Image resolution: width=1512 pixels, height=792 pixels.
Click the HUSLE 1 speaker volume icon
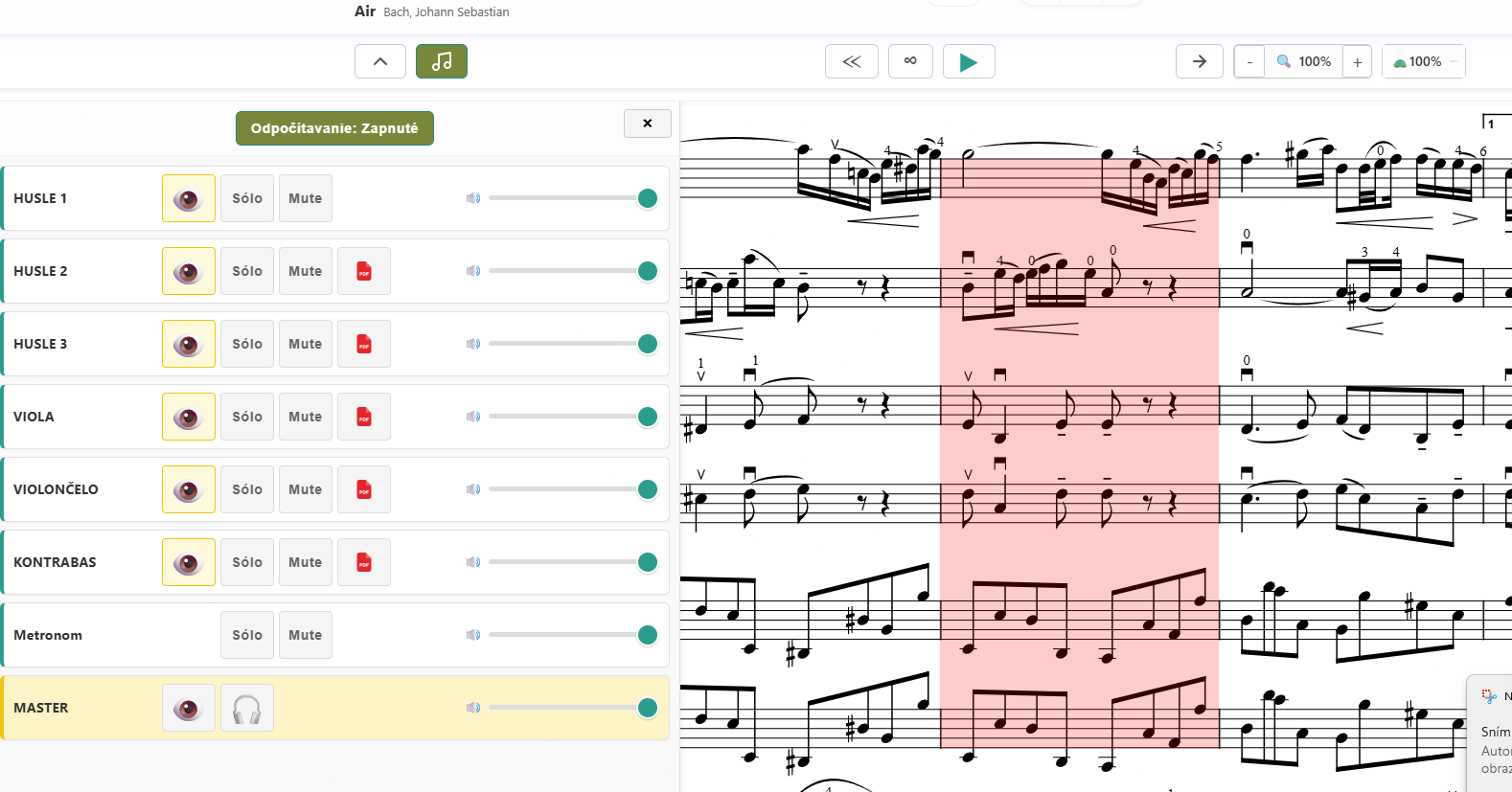[473, 198]
